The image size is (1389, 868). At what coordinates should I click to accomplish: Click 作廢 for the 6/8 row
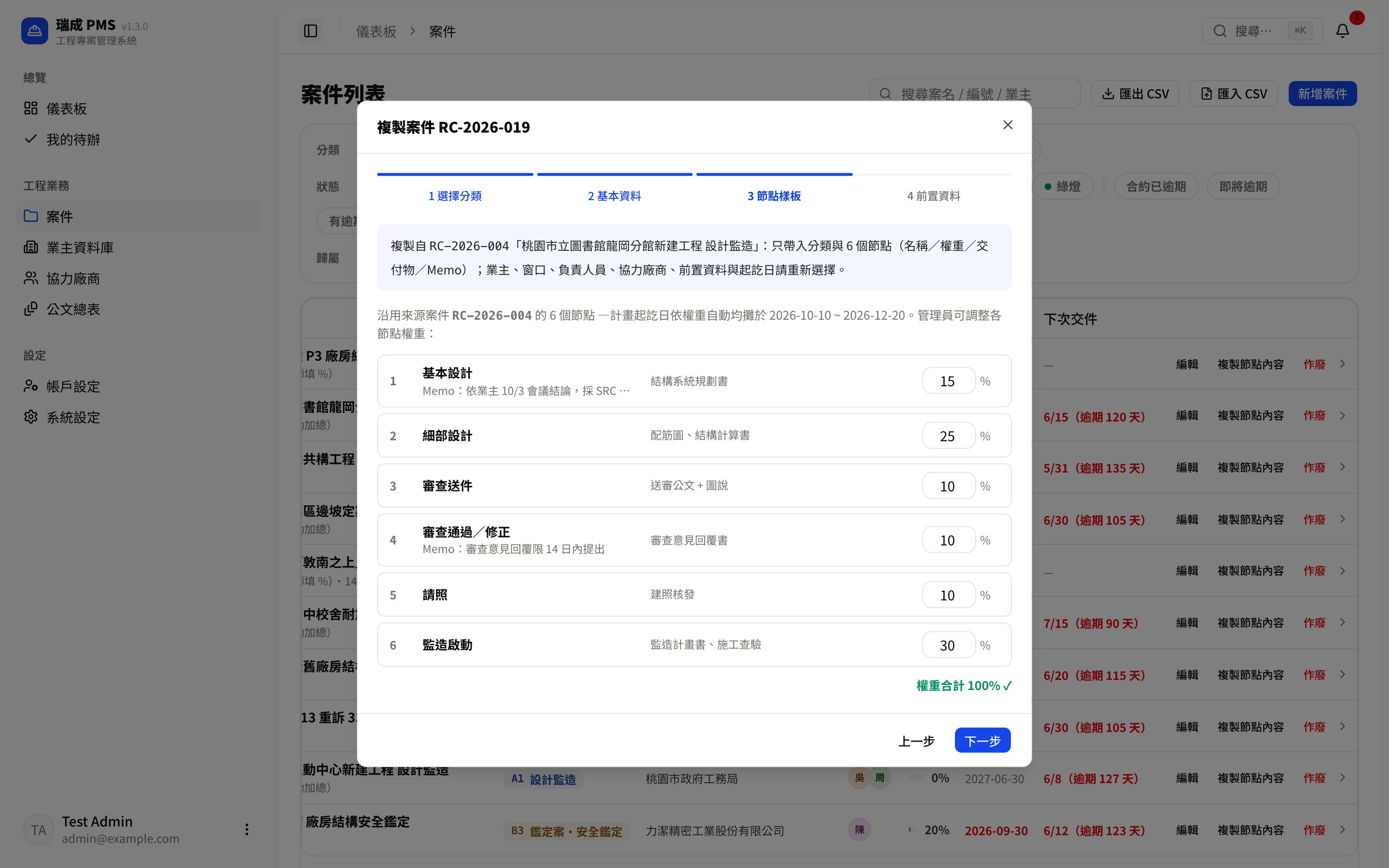(x=1314, y=778)
